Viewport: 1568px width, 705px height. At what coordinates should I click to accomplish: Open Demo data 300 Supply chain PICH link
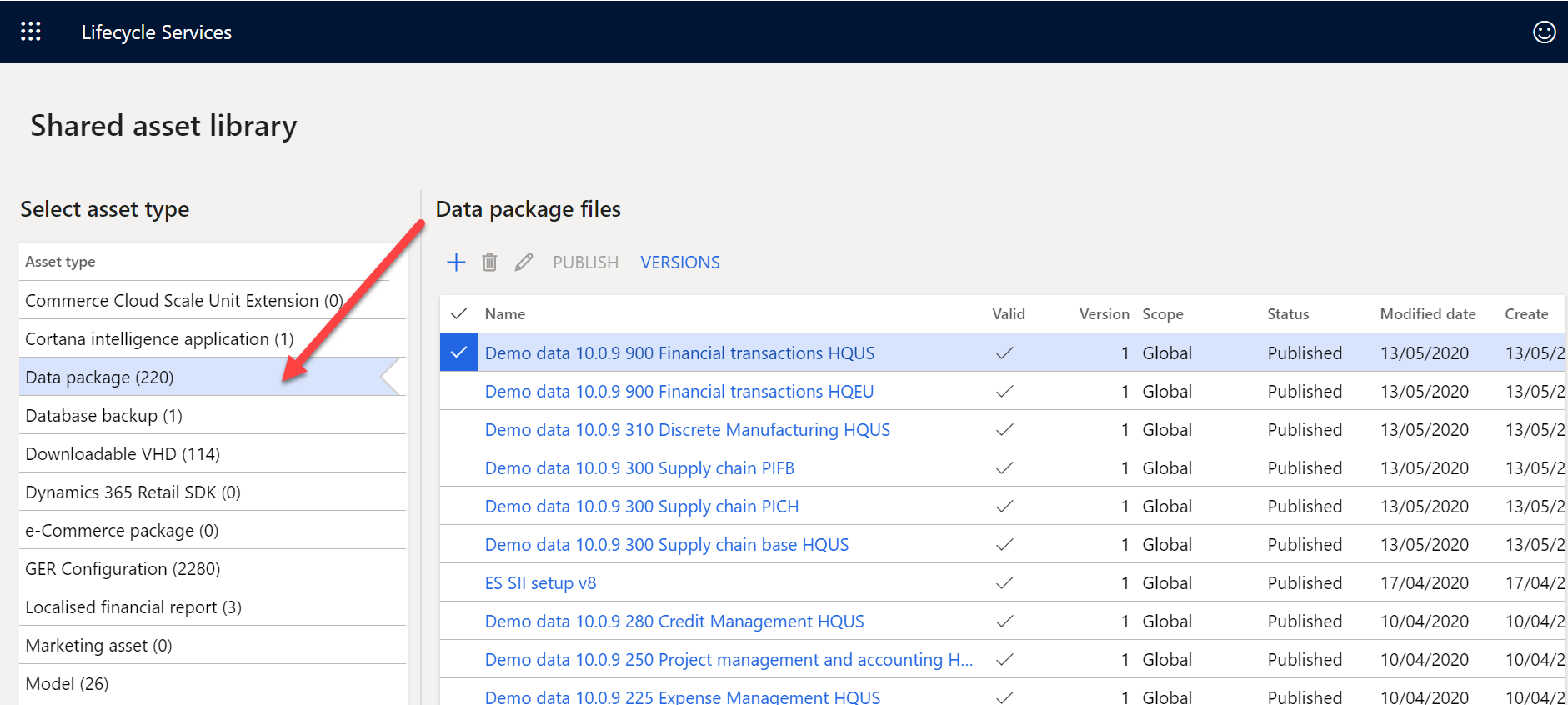[642, 507]
